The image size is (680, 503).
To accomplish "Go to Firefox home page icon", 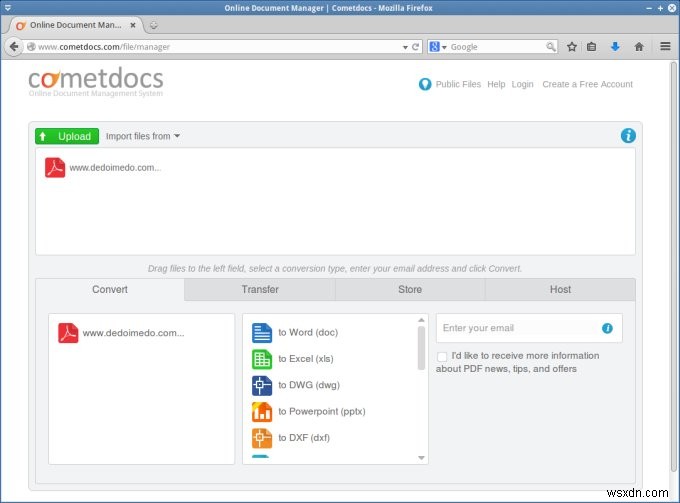I will click(639, 46).
